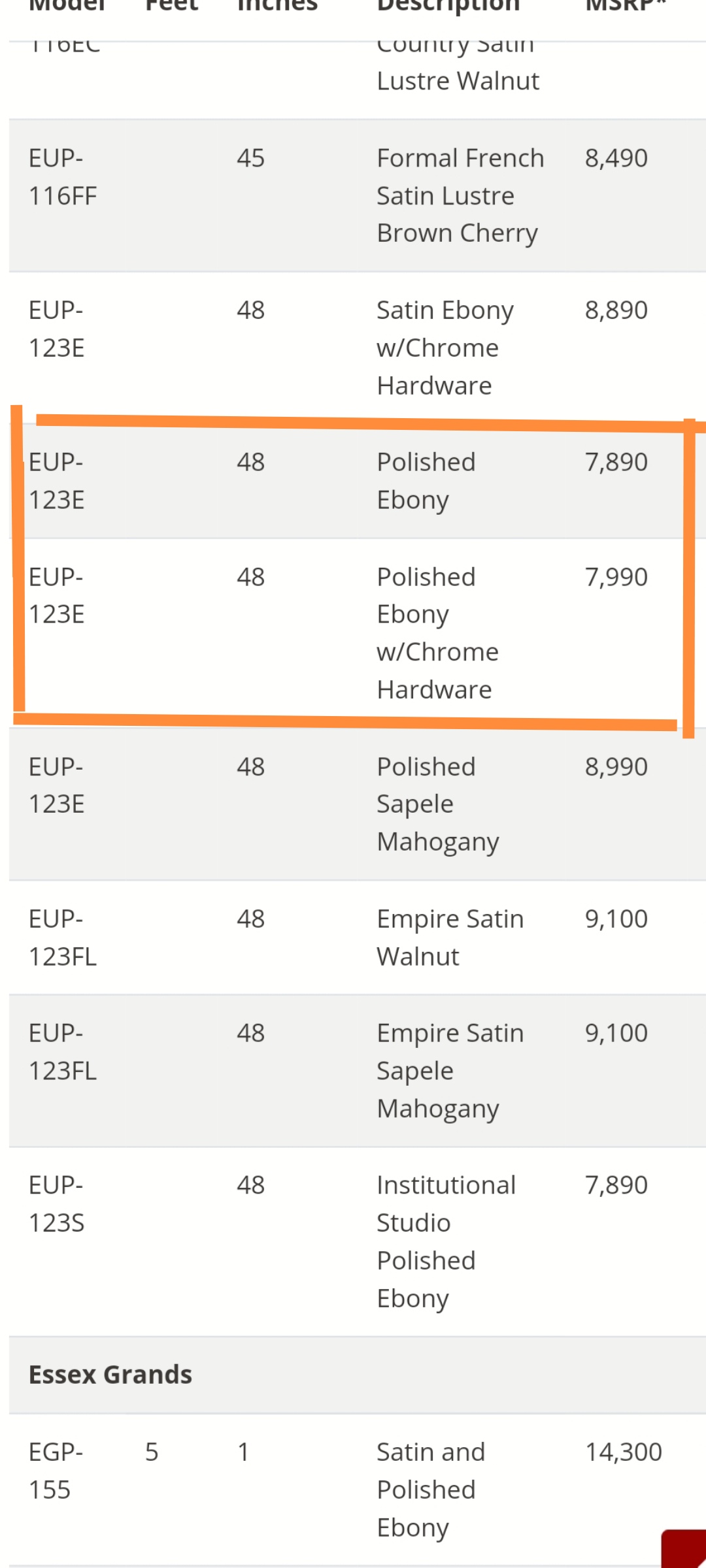This screenshot has height=1568, width=706.
Task: Click the 8,490 price for Formal French
Action: pyautogui.click(x=616, y=158)
